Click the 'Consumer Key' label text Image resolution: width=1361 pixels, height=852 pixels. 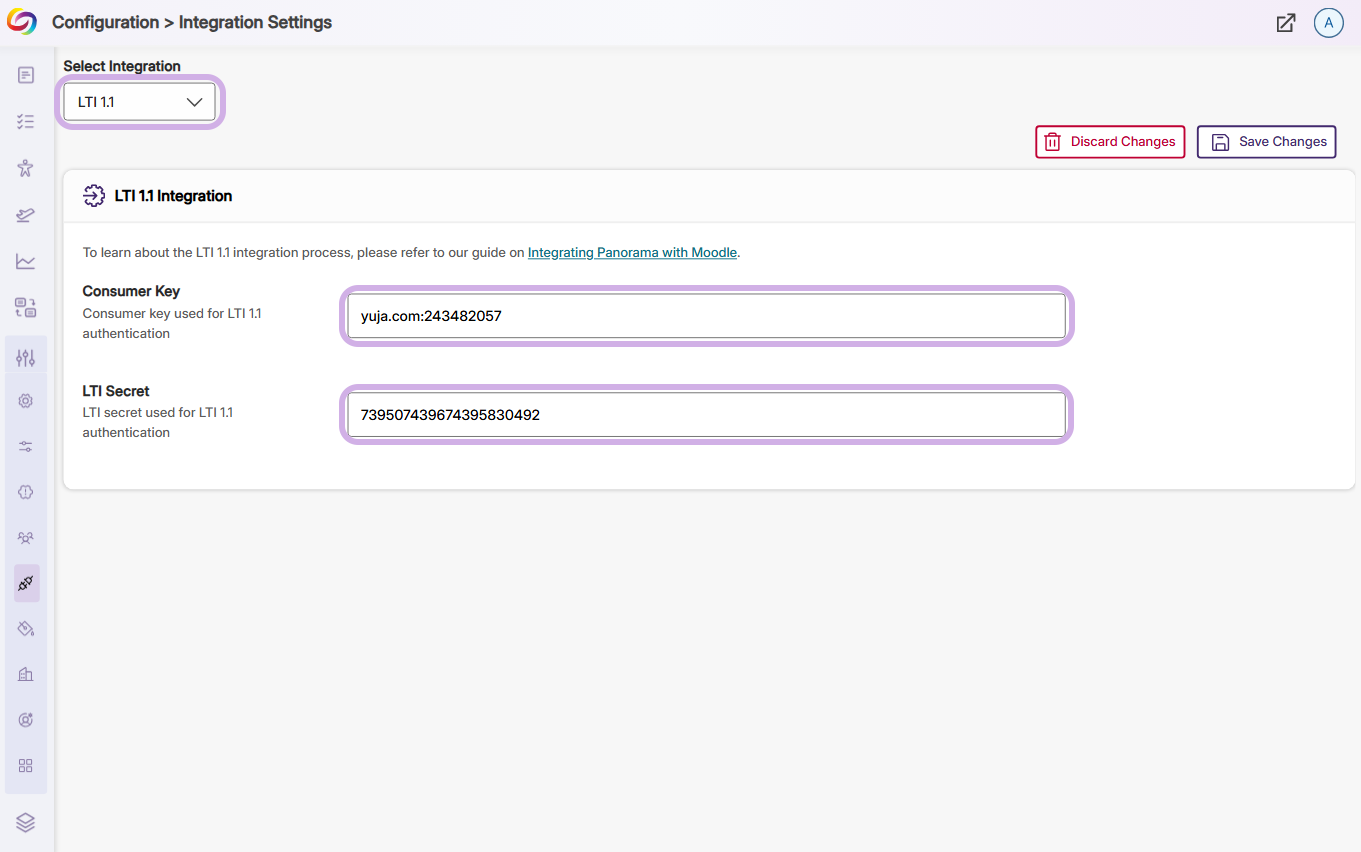[131, 291]
